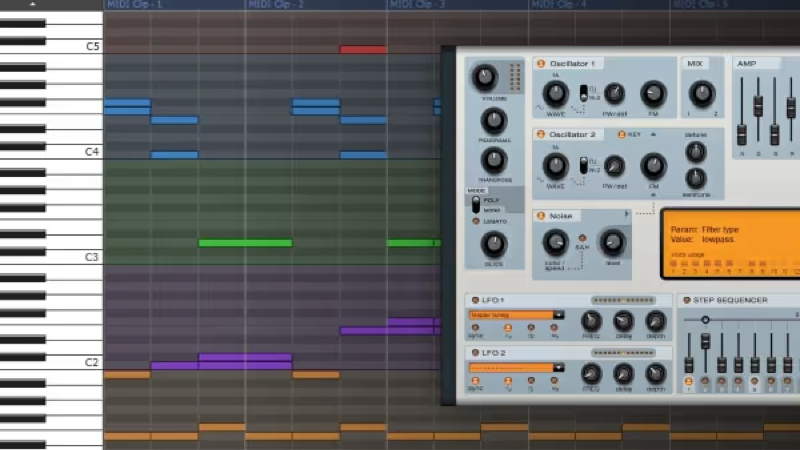Image resolution: width=800 pixels, height=450 pixels.
Task: Click LFO 1 delay knob
Action: tap(623, 321)
